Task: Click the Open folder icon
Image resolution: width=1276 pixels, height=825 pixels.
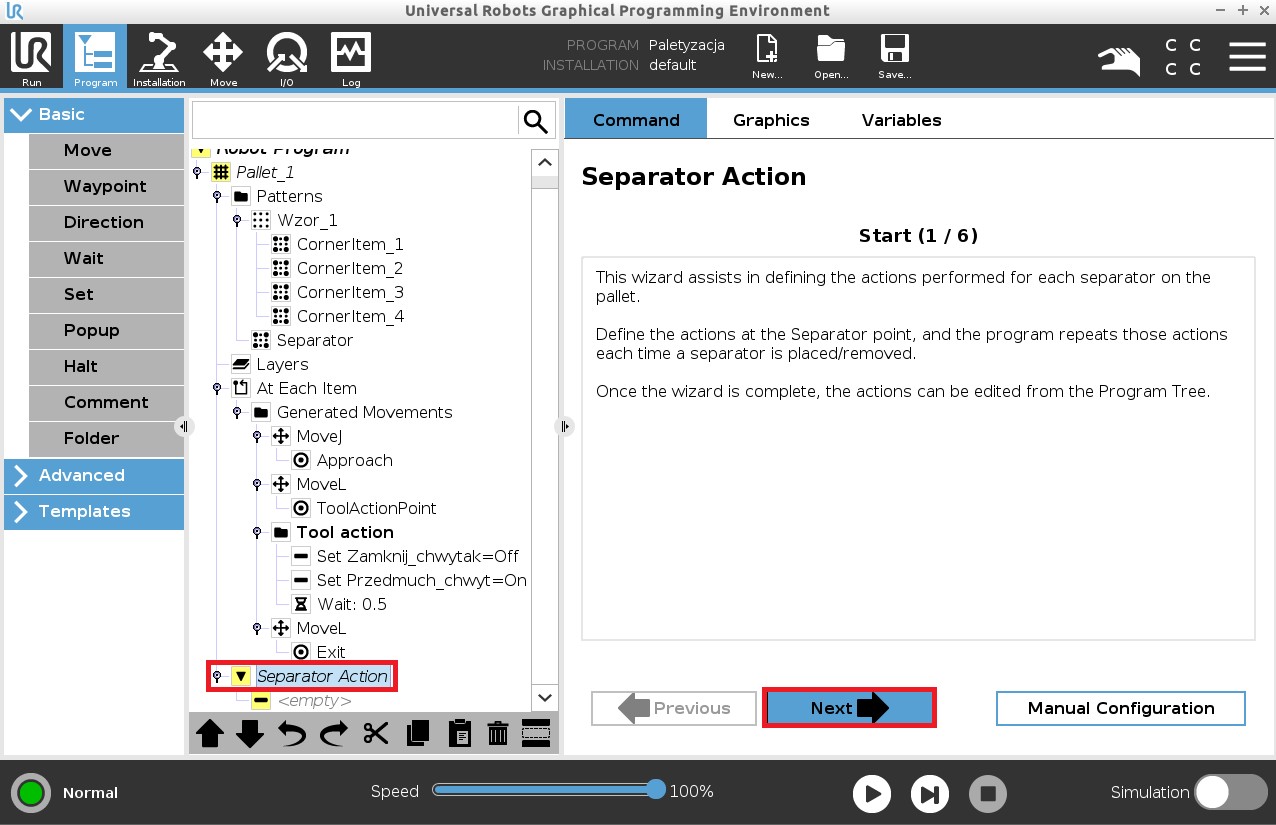Action: (831, 57)
